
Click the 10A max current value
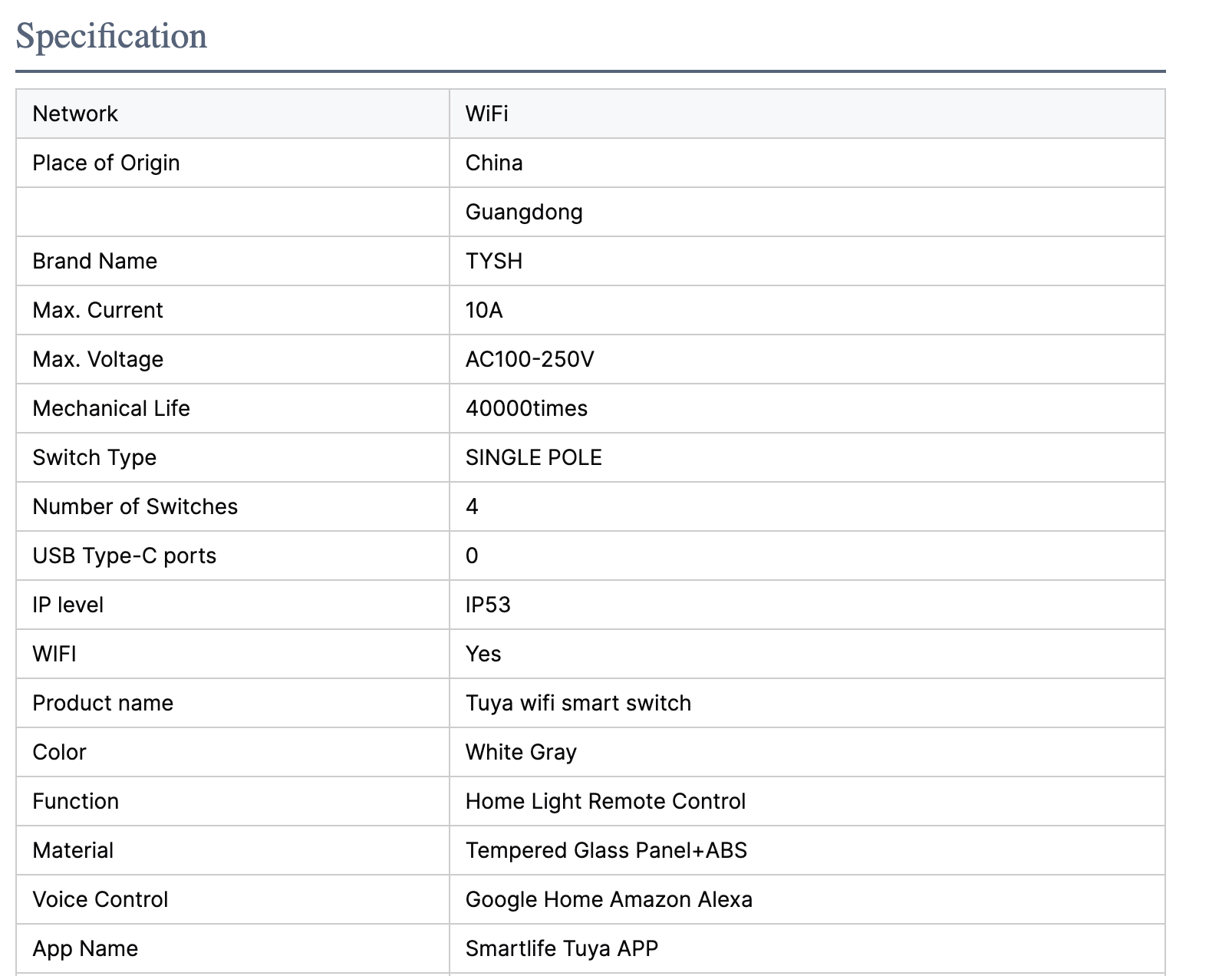484,310
